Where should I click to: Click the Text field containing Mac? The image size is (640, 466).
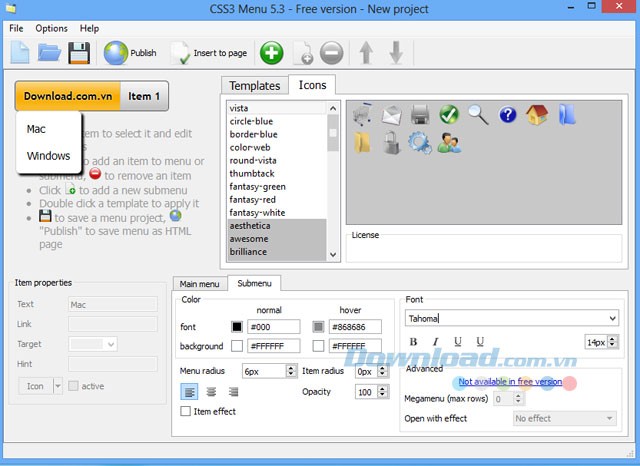pos(113,304)
